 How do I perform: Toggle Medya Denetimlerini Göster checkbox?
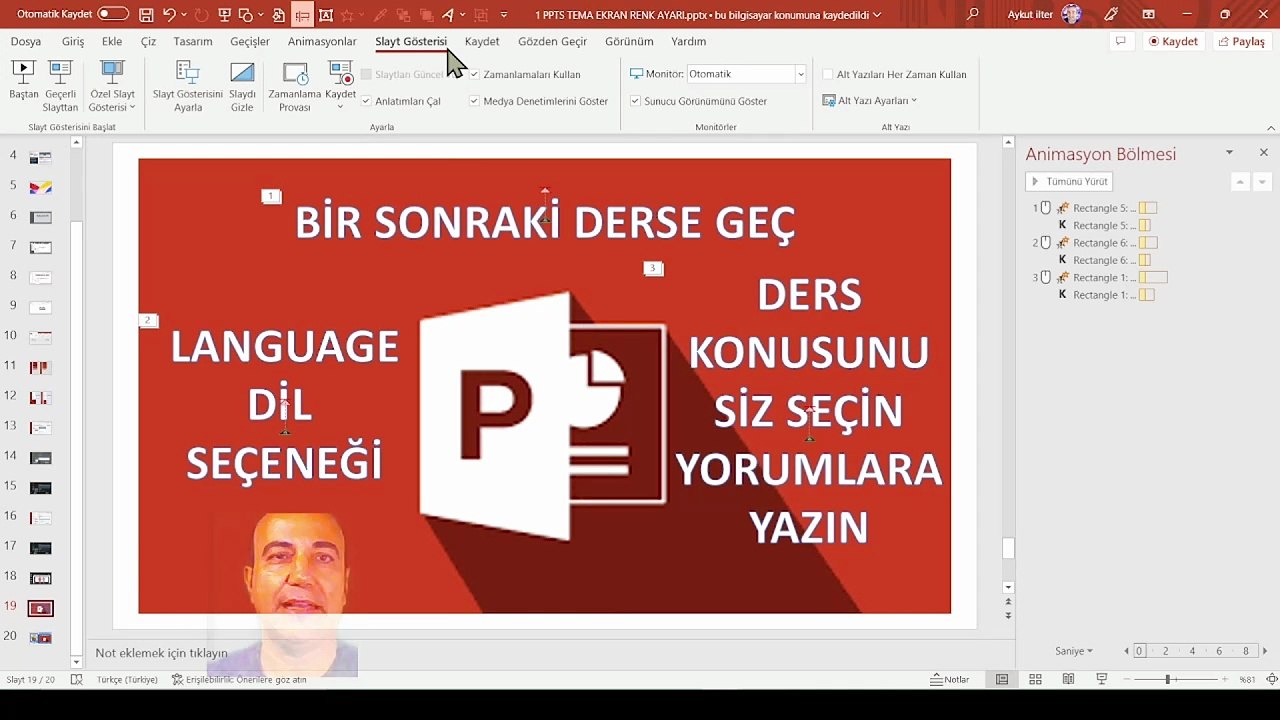(x=475, y=101)
